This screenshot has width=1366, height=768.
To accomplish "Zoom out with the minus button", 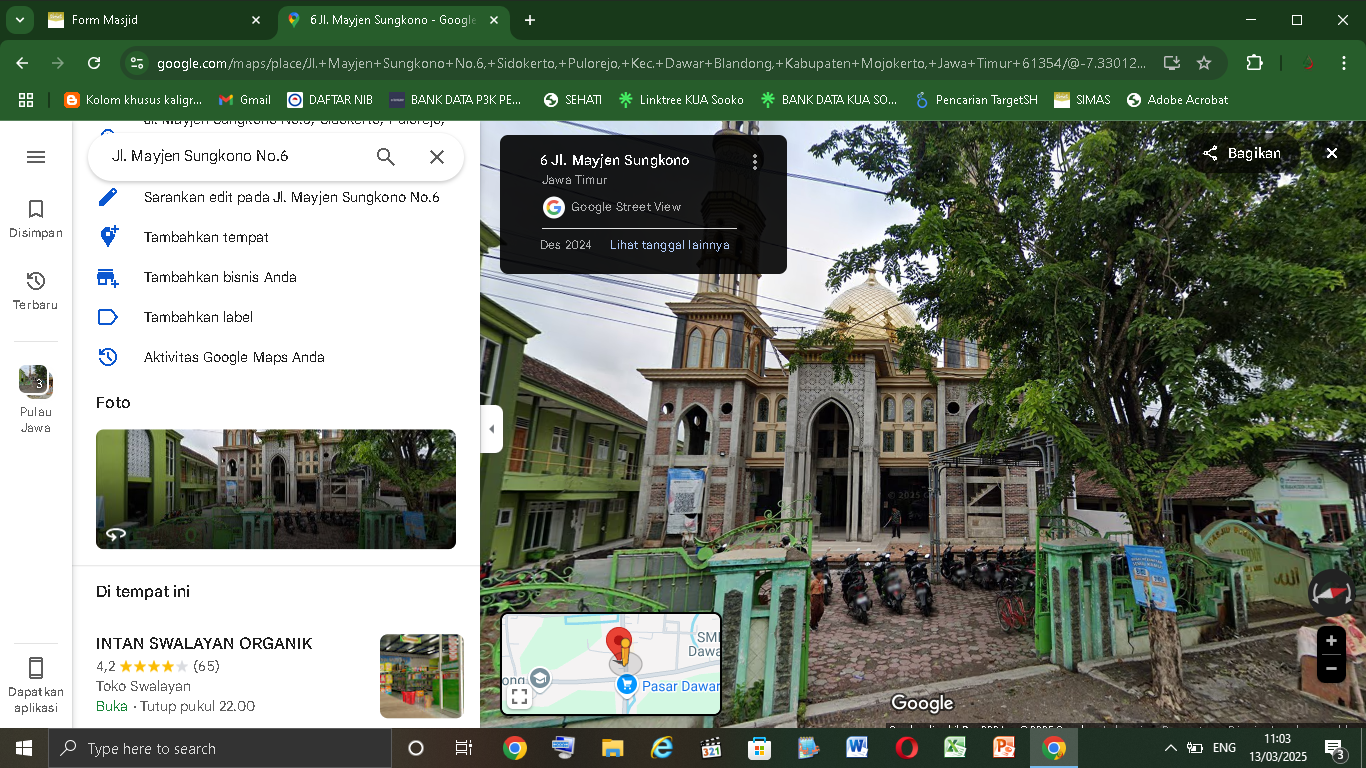I will (x=1331, y=669).
